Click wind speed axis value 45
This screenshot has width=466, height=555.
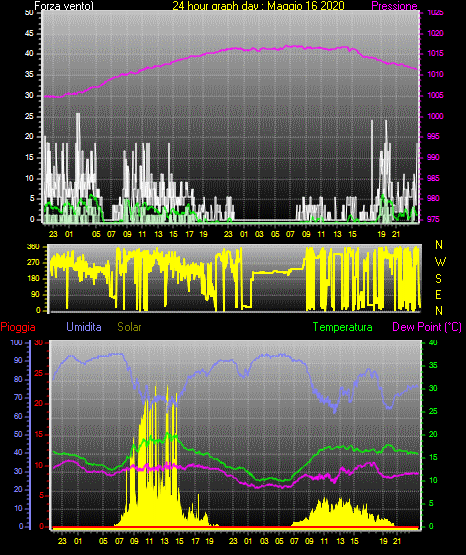pyautogui.click(x=29, y=33)
